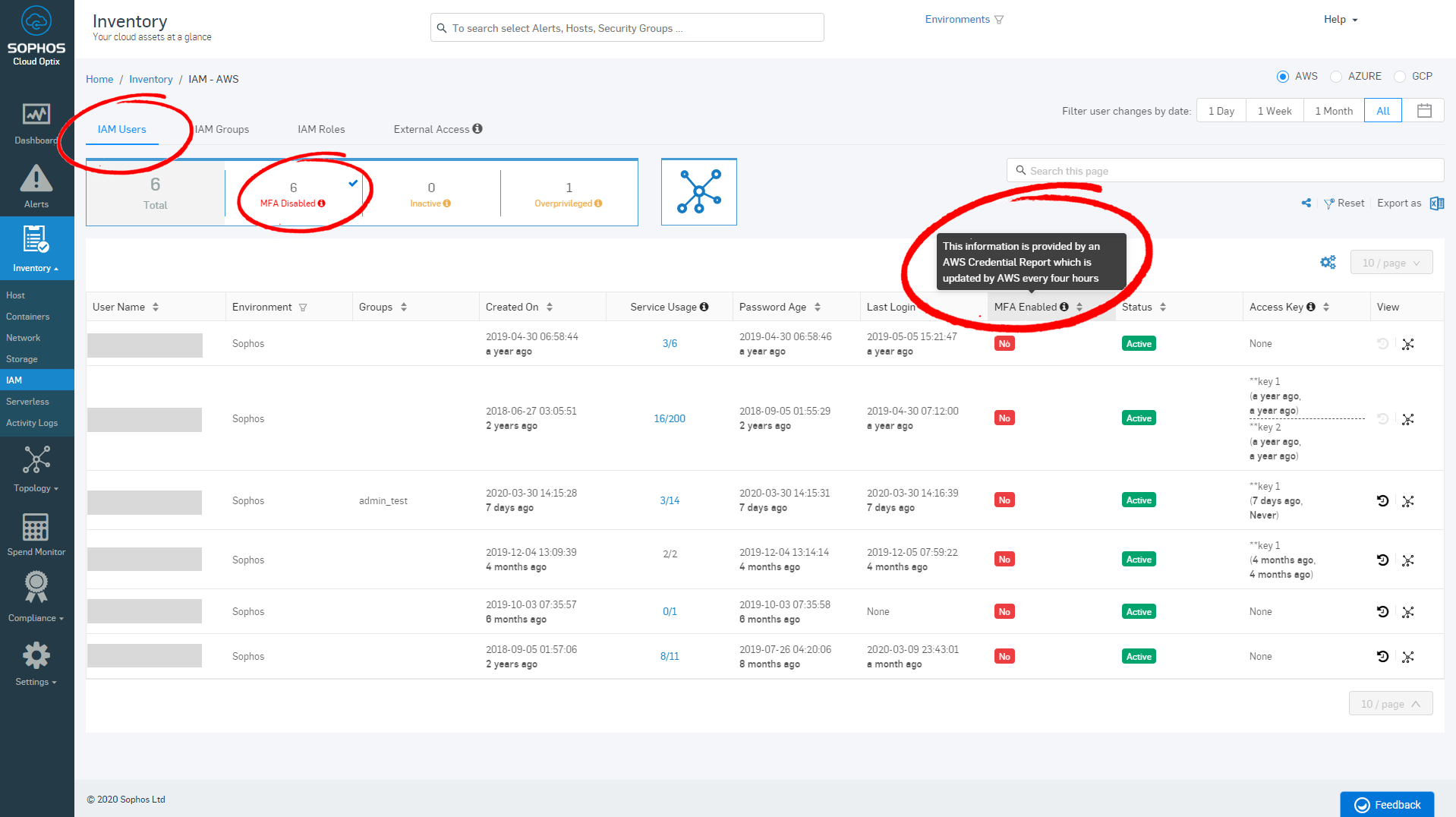Viewport: 1456px width, 817px height.
Task: Click the info icon next to External Access
Action: tap(477, 129)
